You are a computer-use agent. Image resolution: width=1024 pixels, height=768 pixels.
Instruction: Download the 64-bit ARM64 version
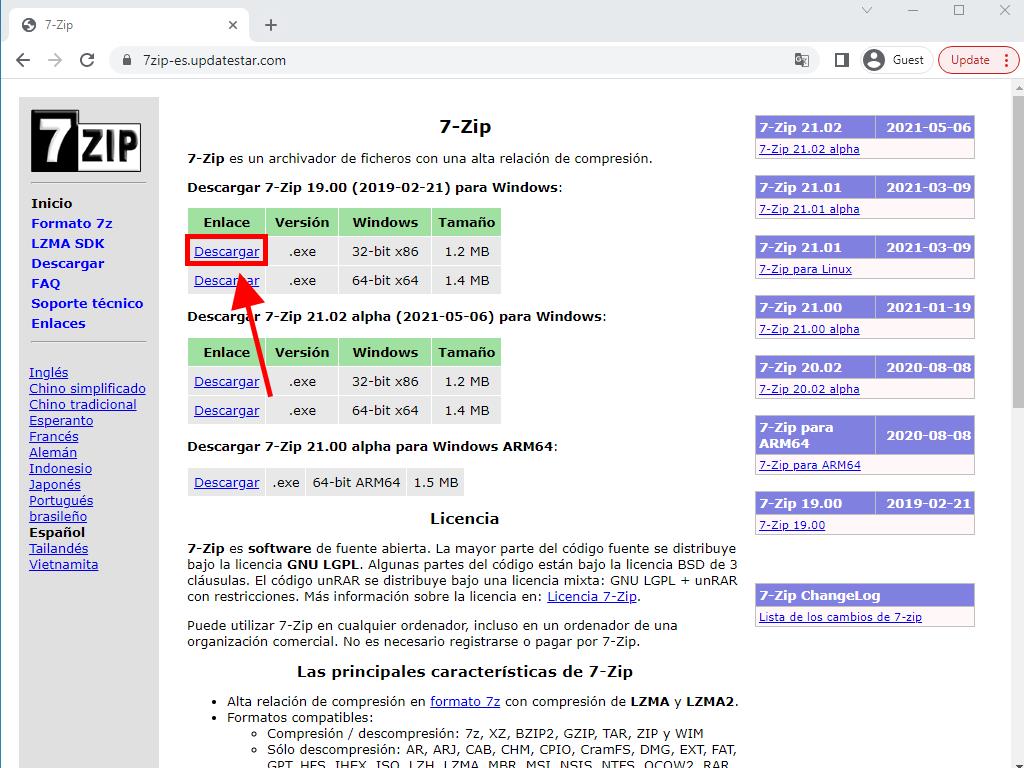(226, 482)
